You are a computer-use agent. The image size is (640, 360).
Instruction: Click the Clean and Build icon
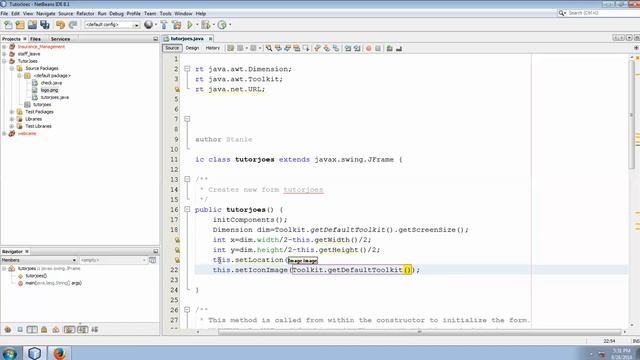click(x=176, y=25)
